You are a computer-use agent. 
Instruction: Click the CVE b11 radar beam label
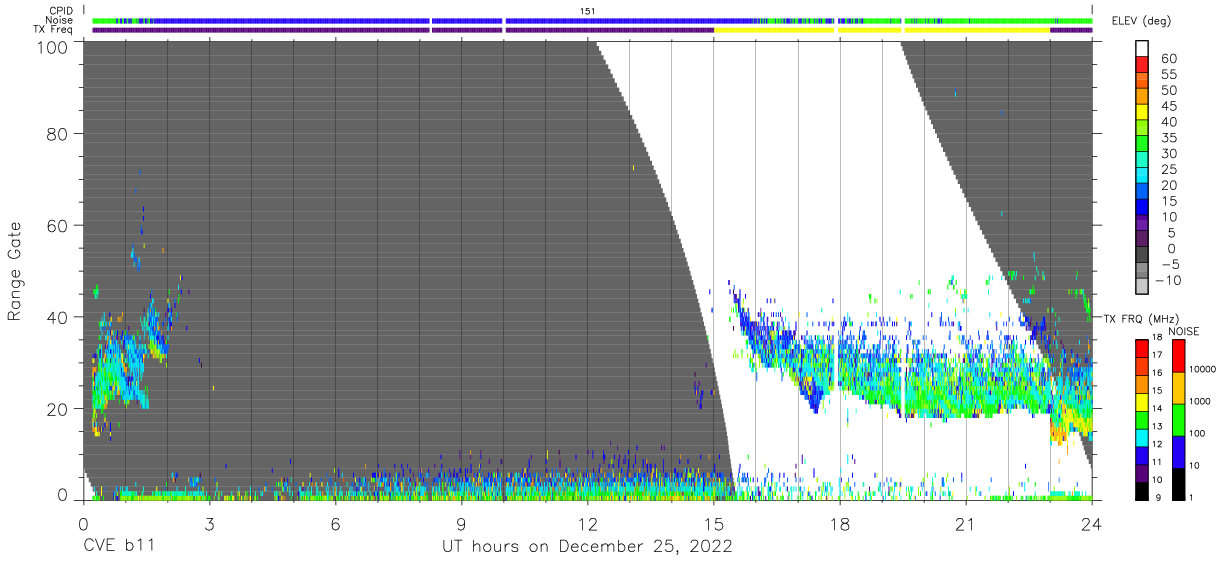click(118, 547)
